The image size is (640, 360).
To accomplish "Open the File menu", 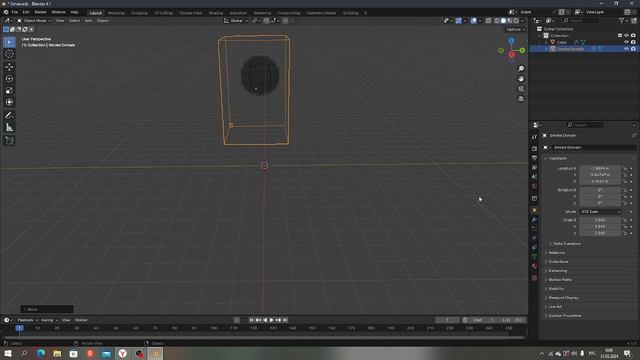I will 15,12.
